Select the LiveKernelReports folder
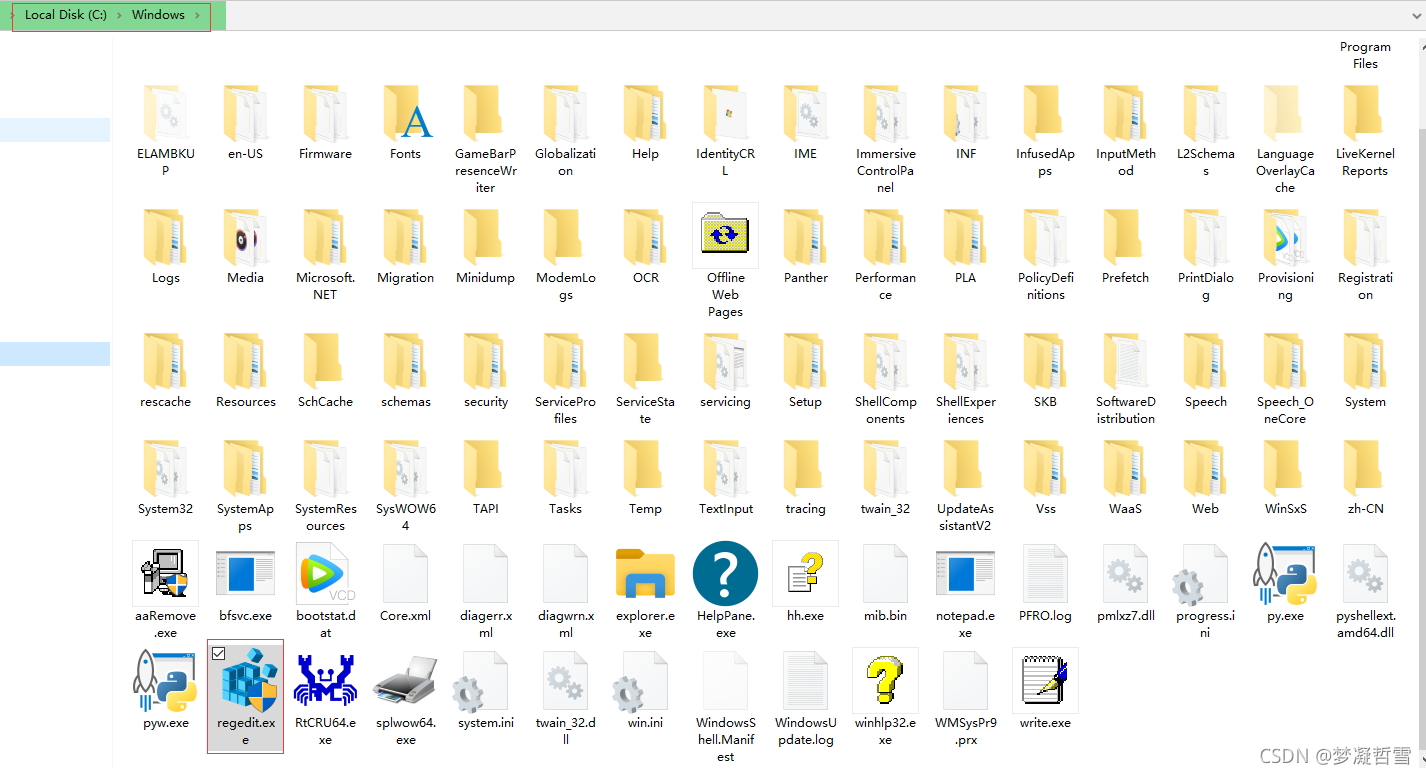1426x774 pixels. pyautogui.click(x=1365, y=131)
